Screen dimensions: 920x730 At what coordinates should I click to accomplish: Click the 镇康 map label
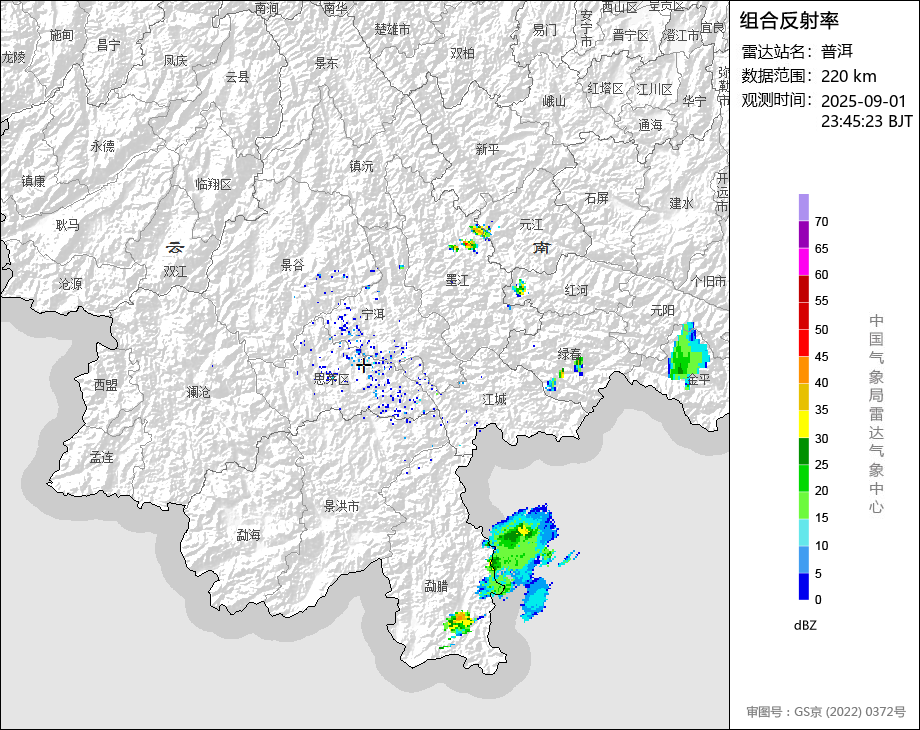click(x=33, y=181)
